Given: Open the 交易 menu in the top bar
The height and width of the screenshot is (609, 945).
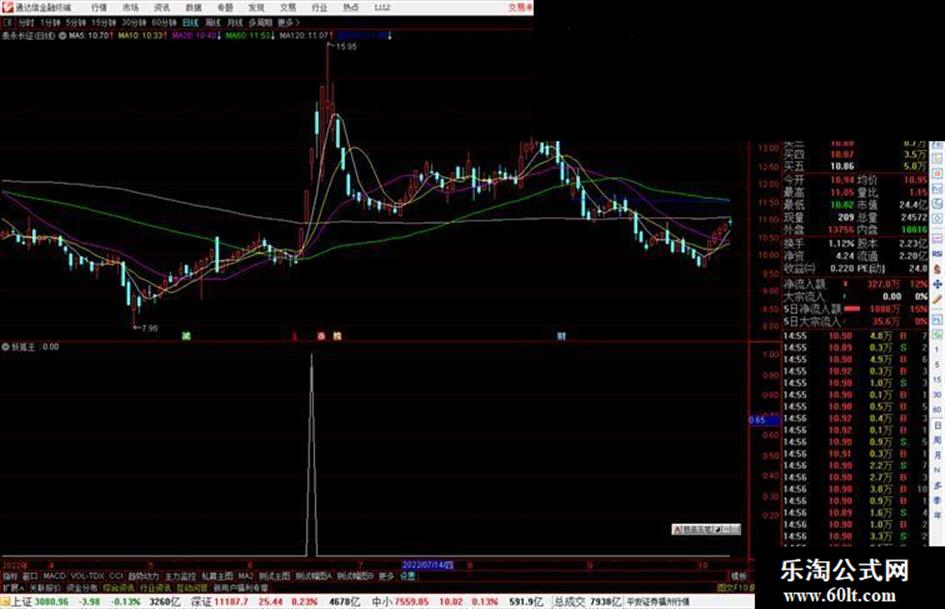Looking at the screenshot, I should click(287, 8).
